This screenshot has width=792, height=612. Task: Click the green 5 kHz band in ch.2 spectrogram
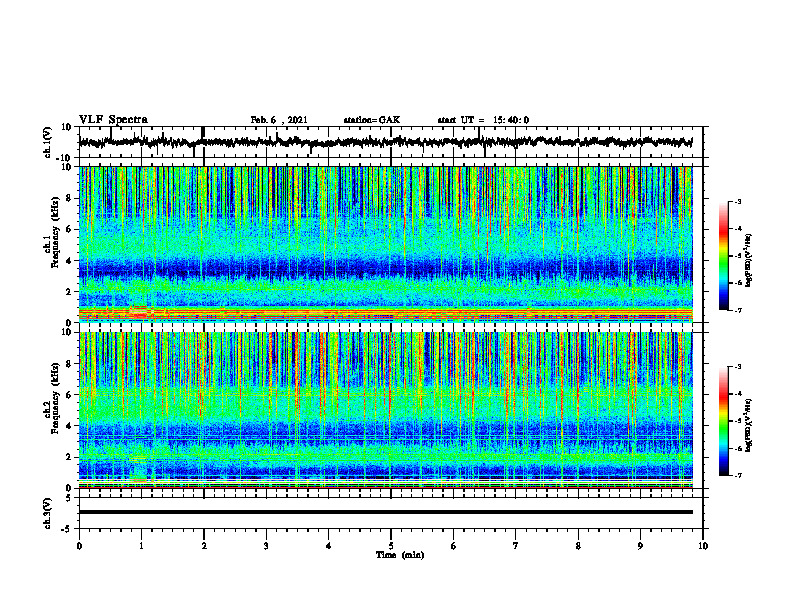coord(385,406)
